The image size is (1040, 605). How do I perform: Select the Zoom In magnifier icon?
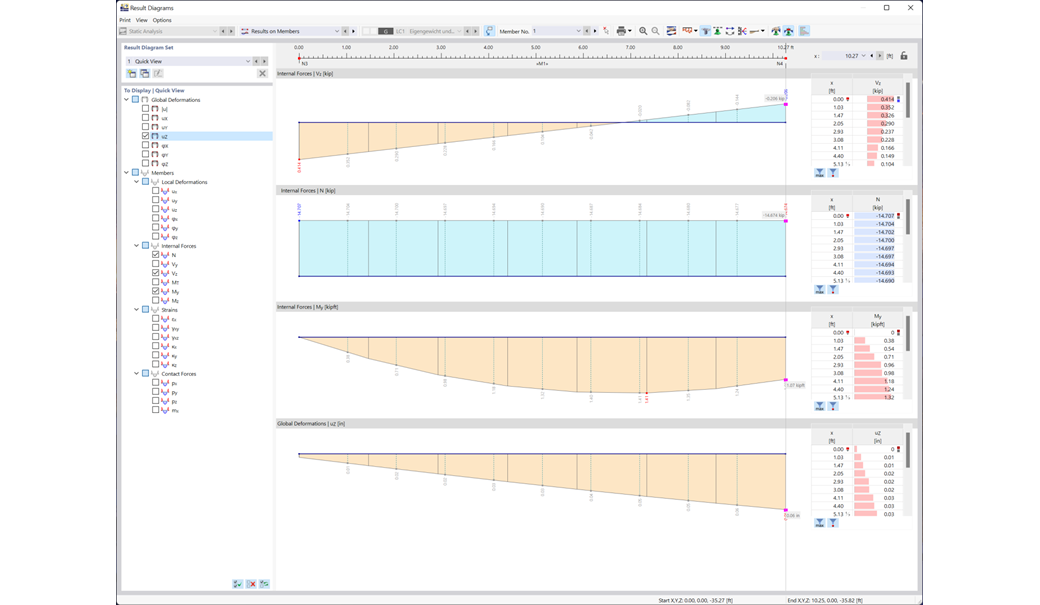click(643, 31)
